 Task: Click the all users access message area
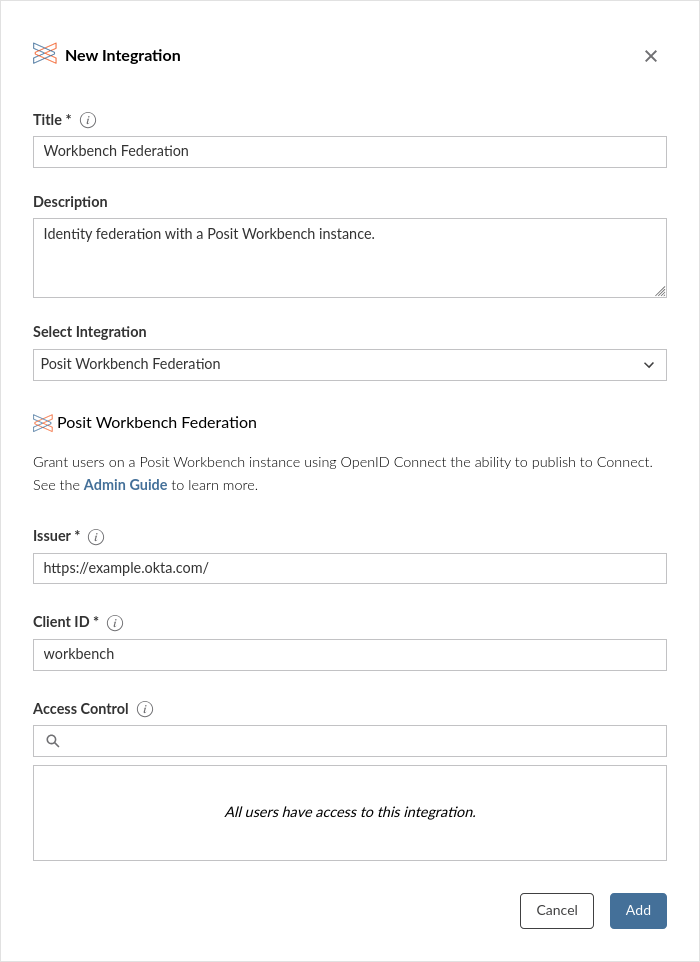click(350, 812)
